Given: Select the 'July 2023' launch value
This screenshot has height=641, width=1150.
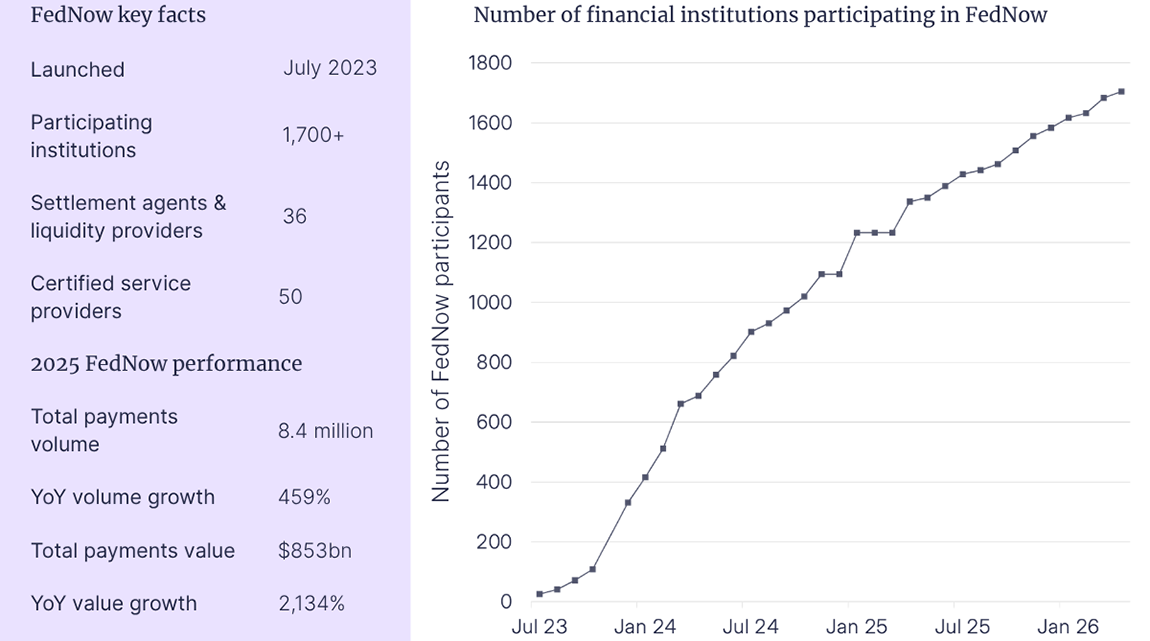Looking at the screenshot, I should coord(330,68).
